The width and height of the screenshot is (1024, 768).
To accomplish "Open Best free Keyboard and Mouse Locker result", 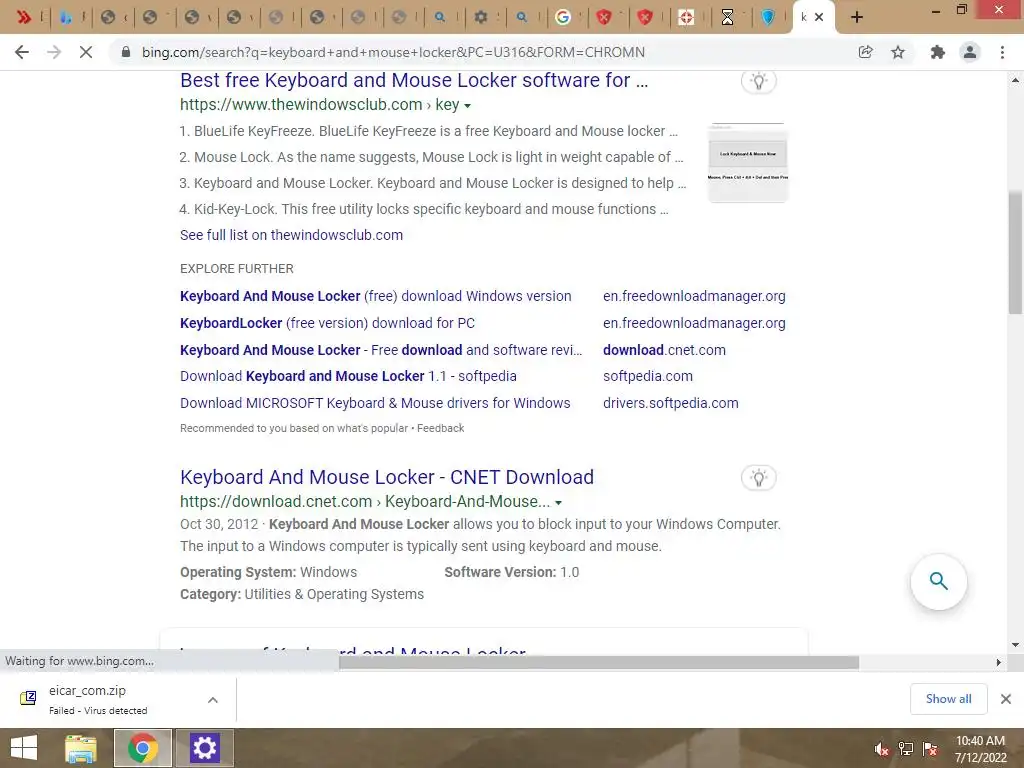I will tap(414, 80).
